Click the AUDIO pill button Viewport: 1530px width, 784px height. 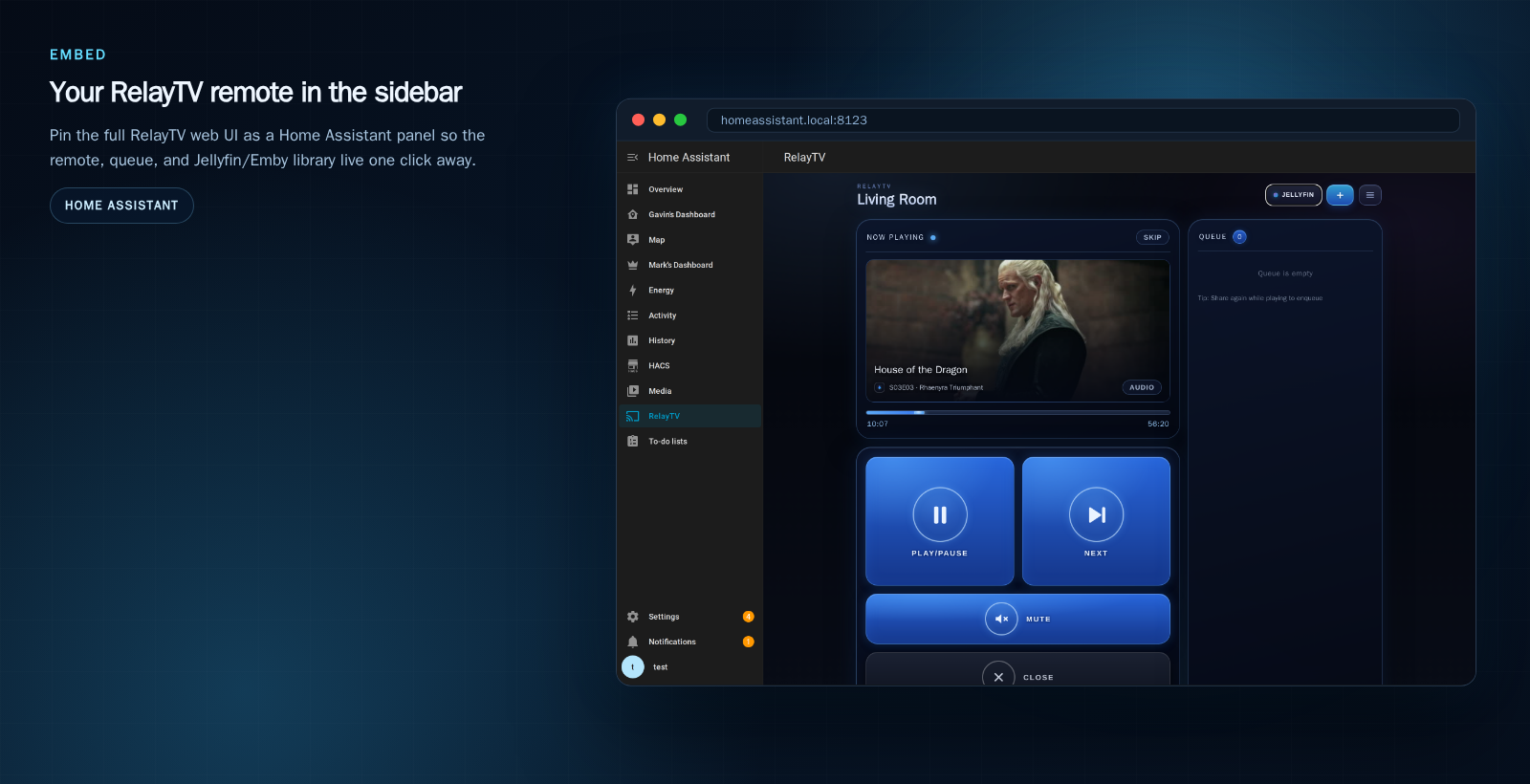tap(1142, 387)
